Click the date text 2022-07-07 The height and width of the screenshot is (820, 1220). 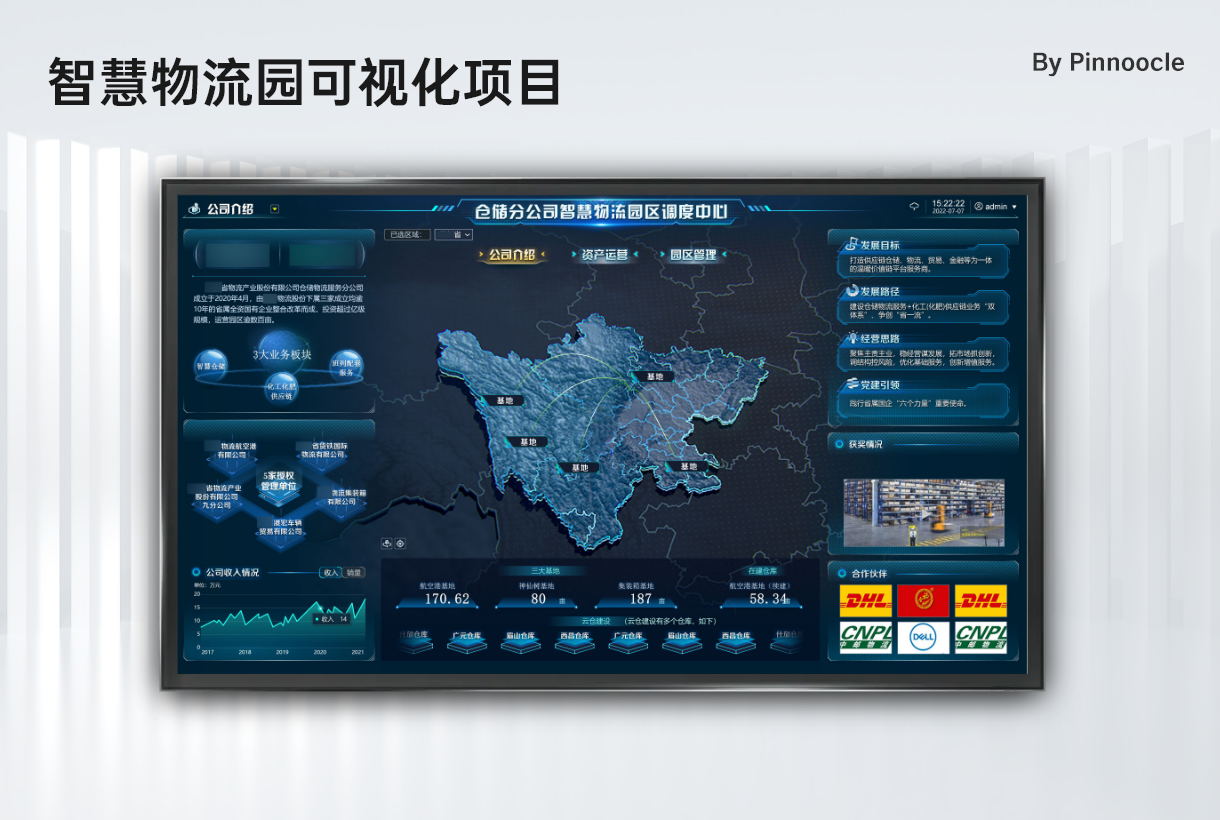pos(948,212)
